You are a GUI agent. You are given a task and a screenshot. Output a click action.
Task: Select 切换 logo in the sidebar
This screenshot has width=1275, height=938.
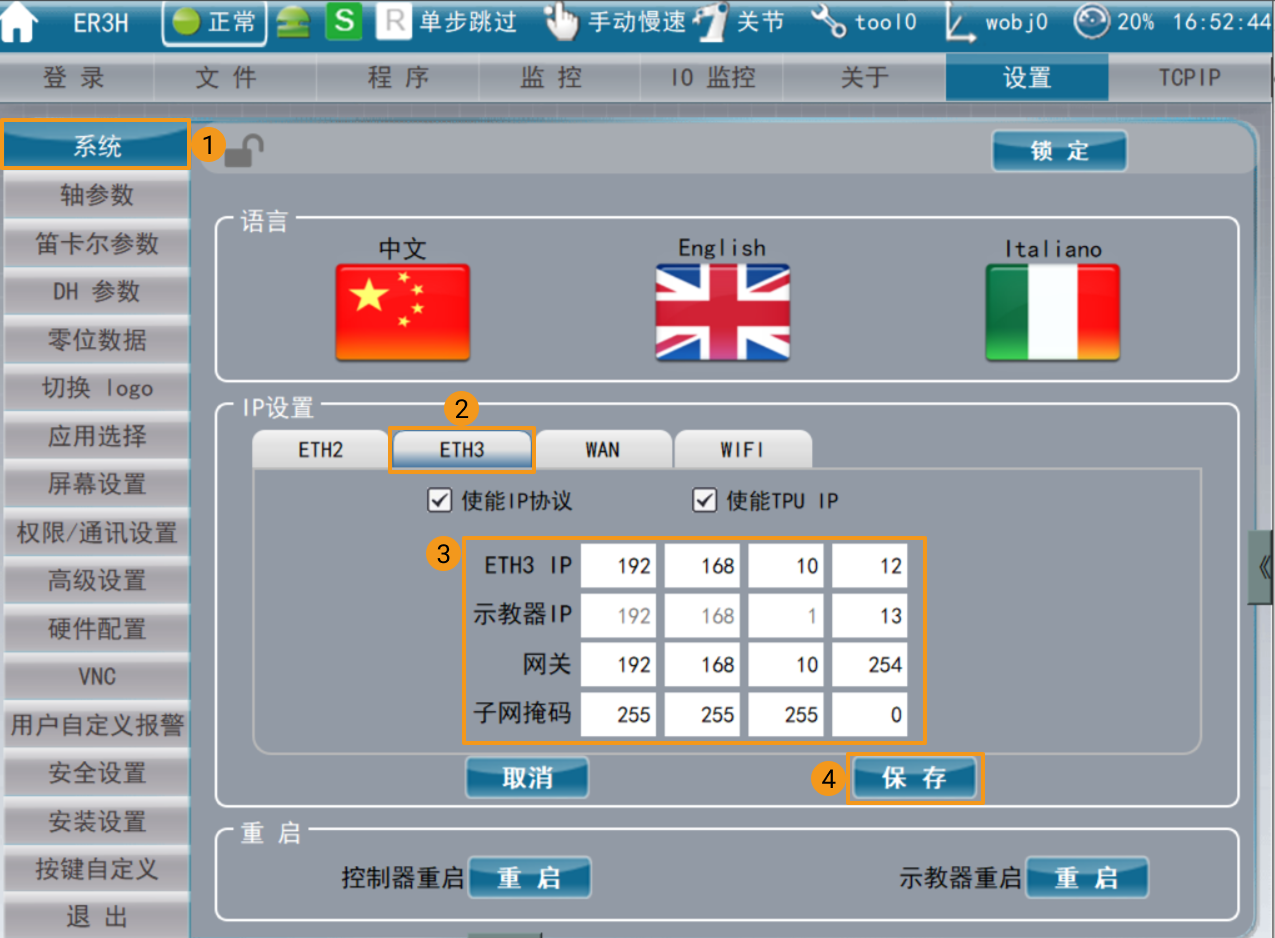(x=96, y=388)
